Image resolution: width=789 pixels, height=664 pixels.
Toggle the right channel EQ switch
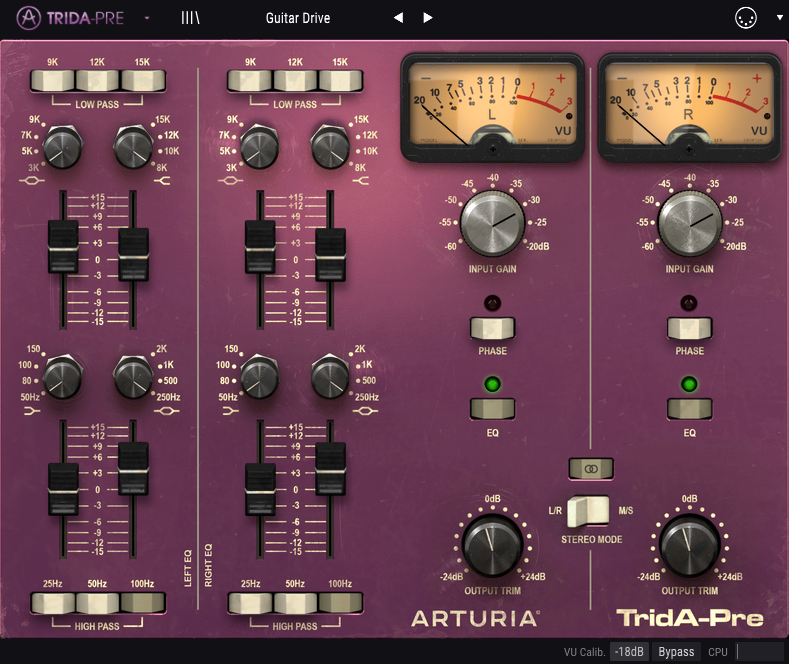[689, 408]
